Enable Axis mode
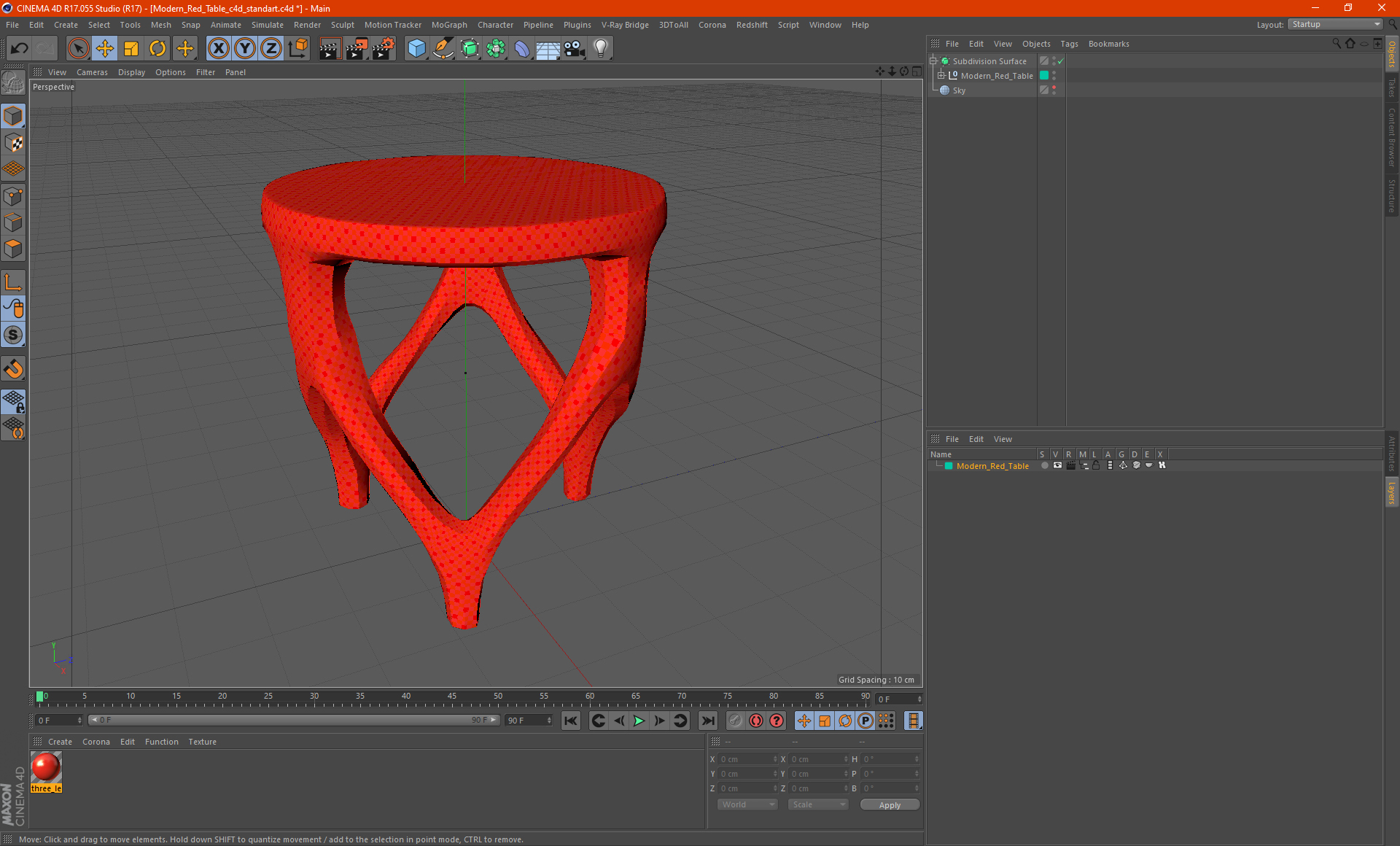Screen dimensions: 1400x846 pos(13,282)
